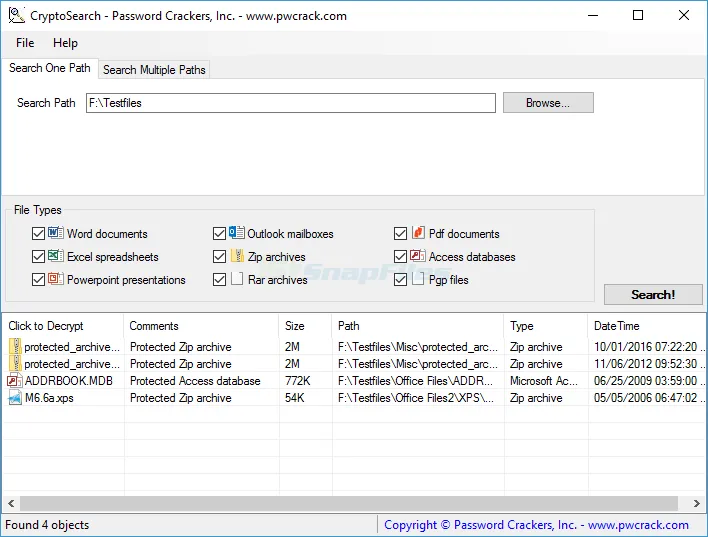The height and width of the screenshot is (537, 708).
Task: Uncheck the Access databases checkbox
Action: click(x=401, y=257)
